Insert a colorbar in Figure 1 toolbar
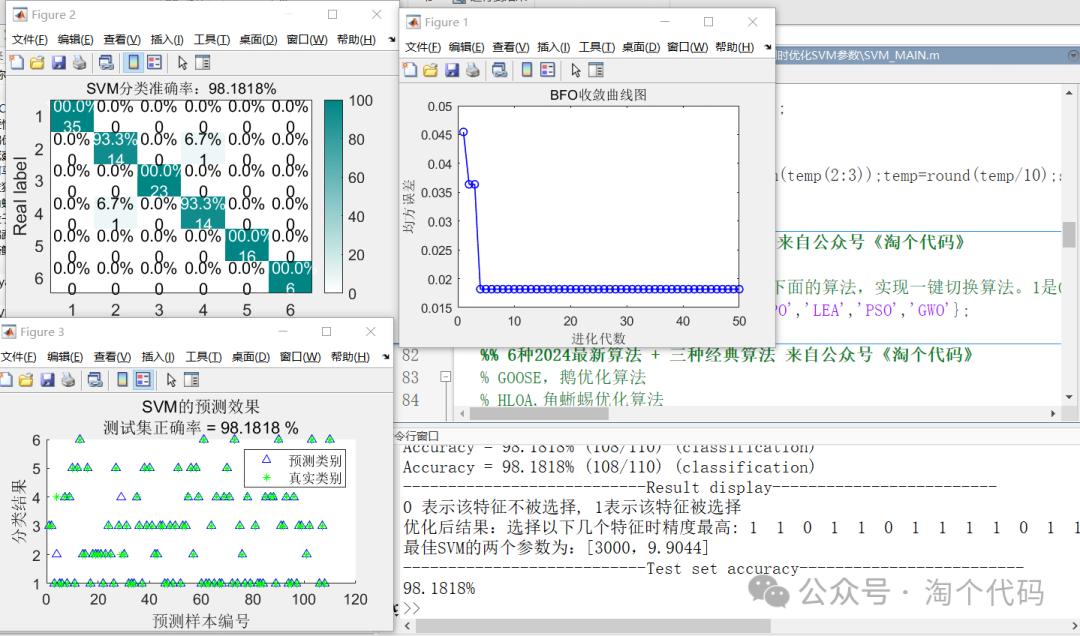The width and height of the screenshot is (1080, 636). point(527,70)
